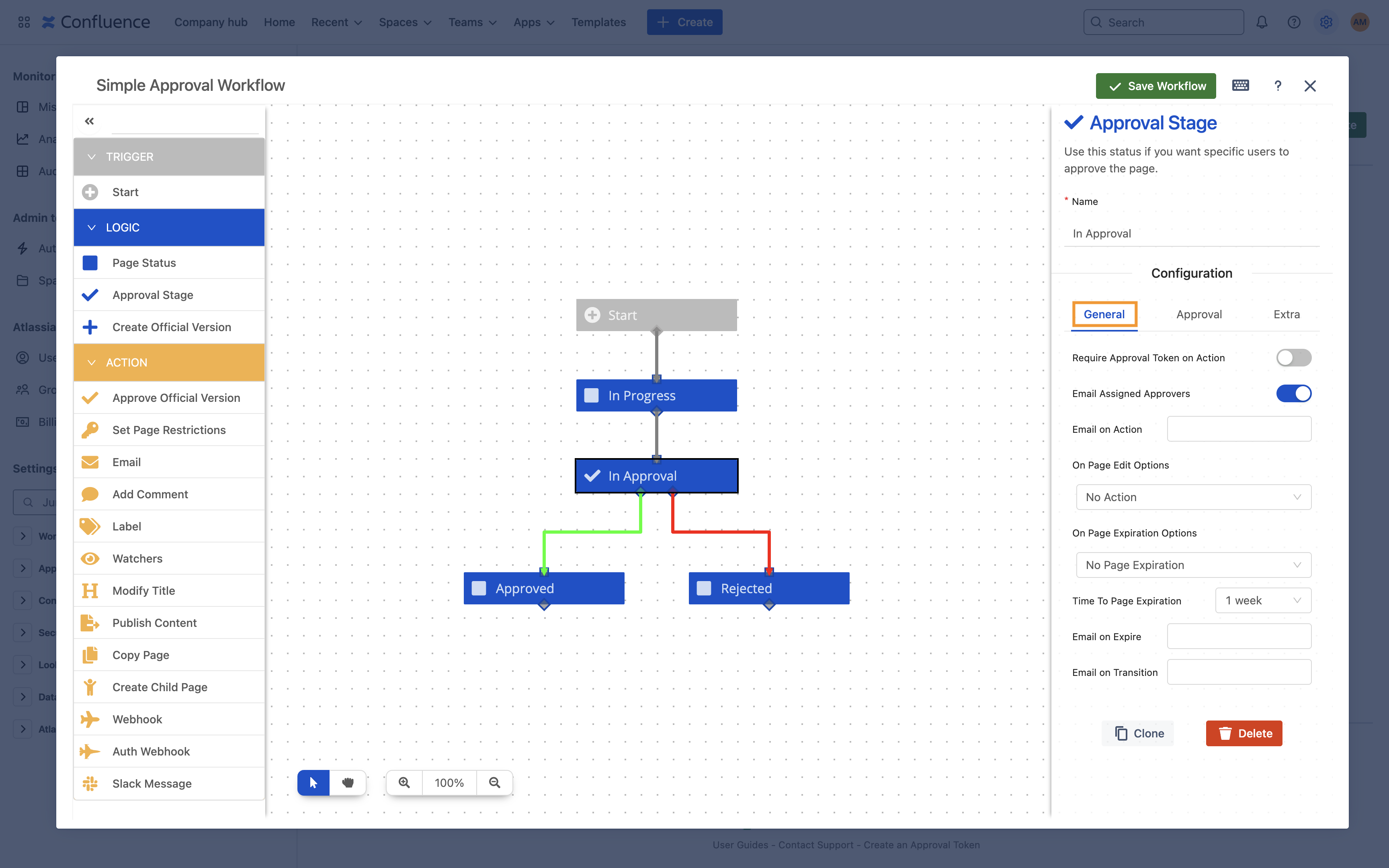Expand Time To Page Expiration dropdown

pyautogui.click(x=1263, y=600)
